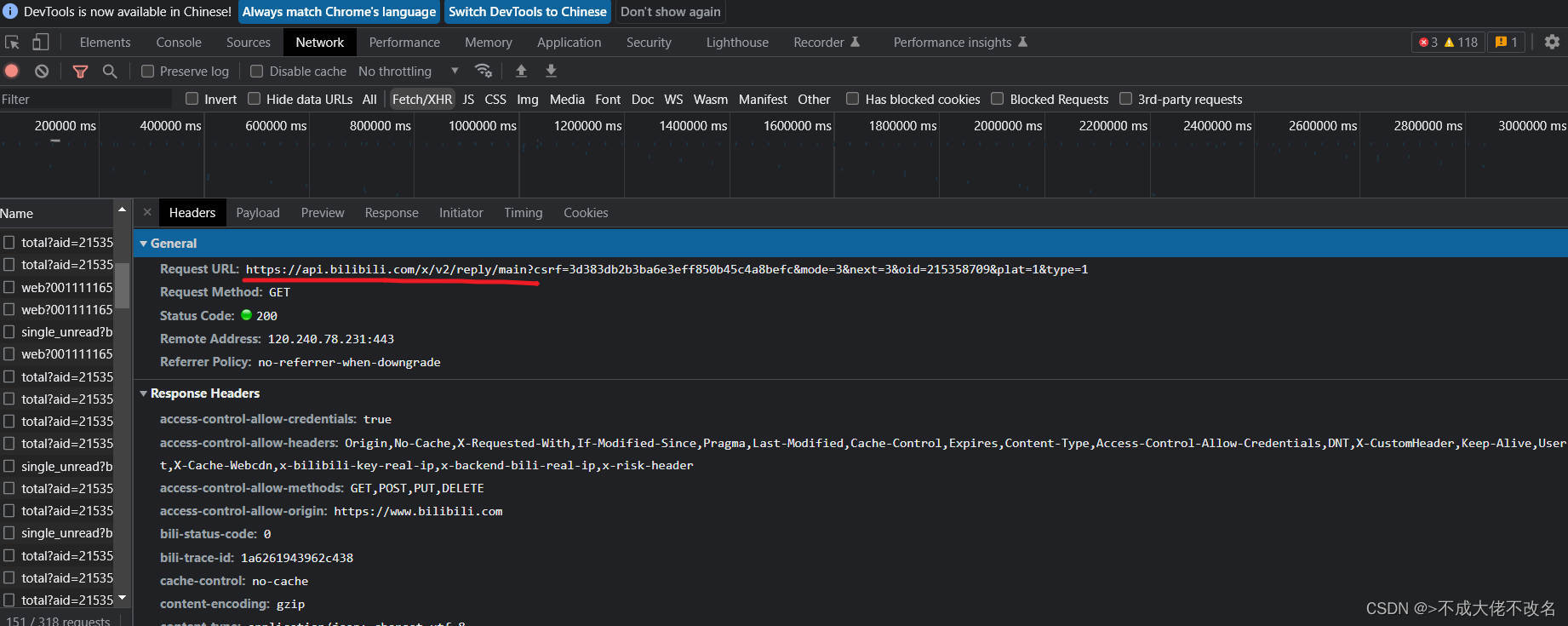Enable the Preserve log checkbox

click(x=147, y=72)
